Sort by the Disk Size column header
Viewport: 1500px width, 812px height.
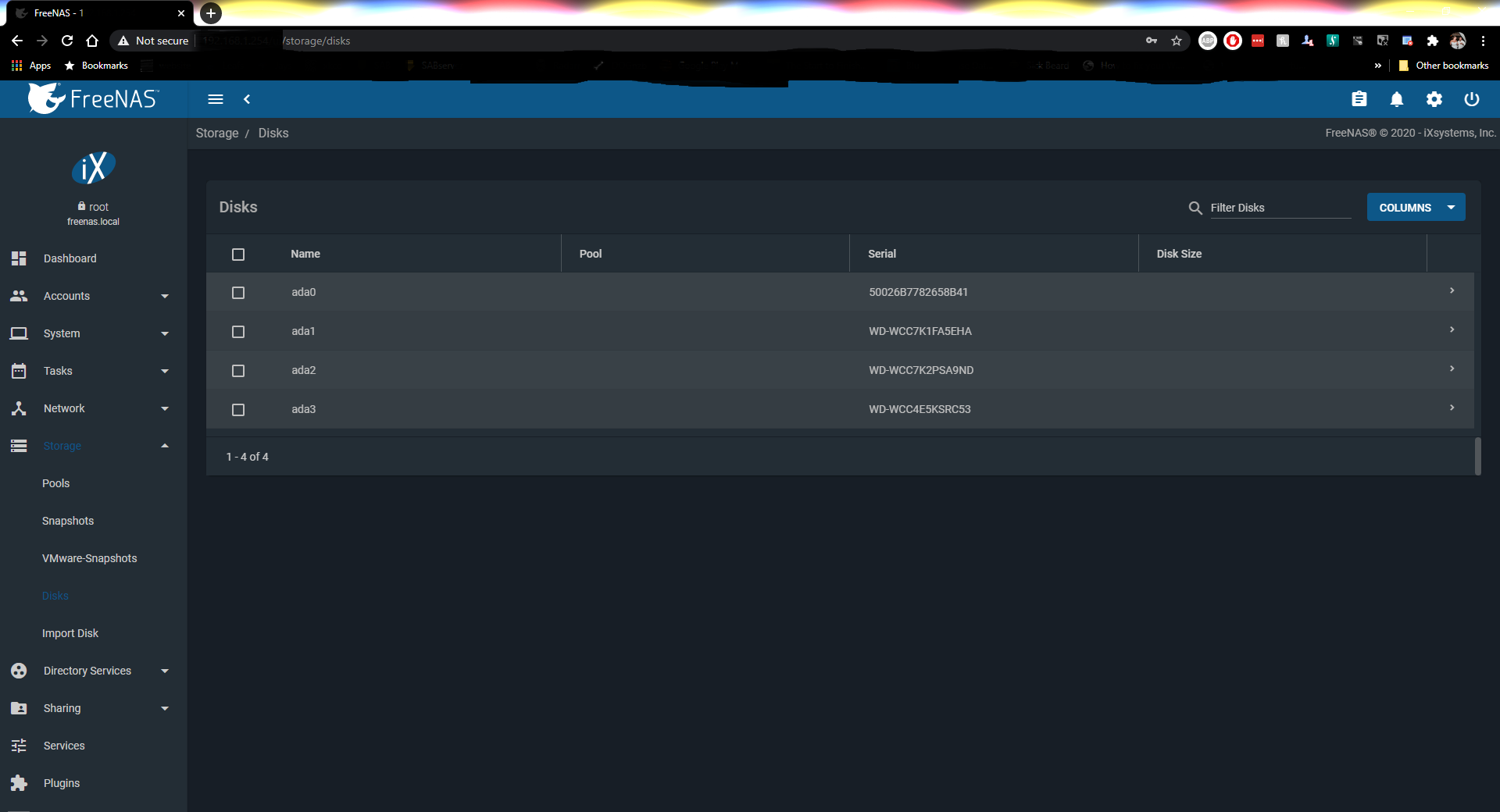(x=1179, y=254)
